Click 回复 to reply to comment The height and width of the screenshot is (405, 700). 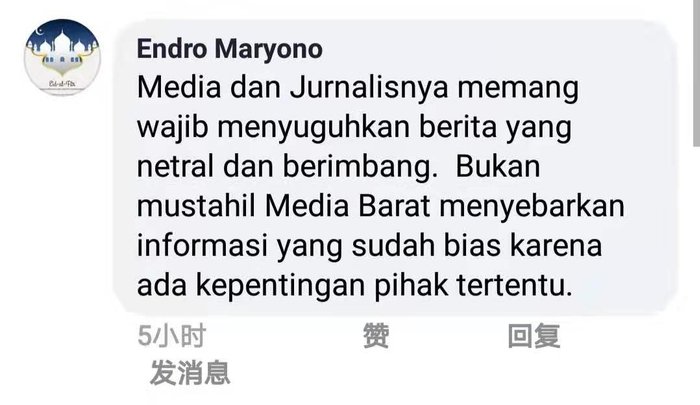(x=534, y=336)
